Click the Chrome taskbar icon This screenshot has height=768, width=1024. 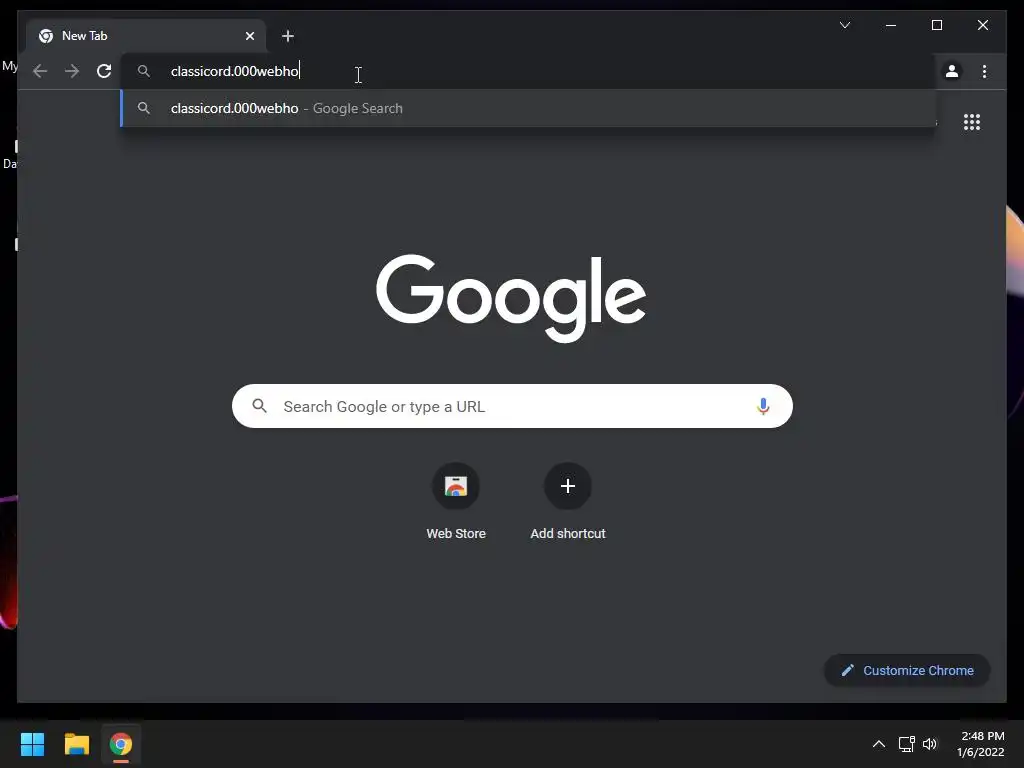click(121, 744)
